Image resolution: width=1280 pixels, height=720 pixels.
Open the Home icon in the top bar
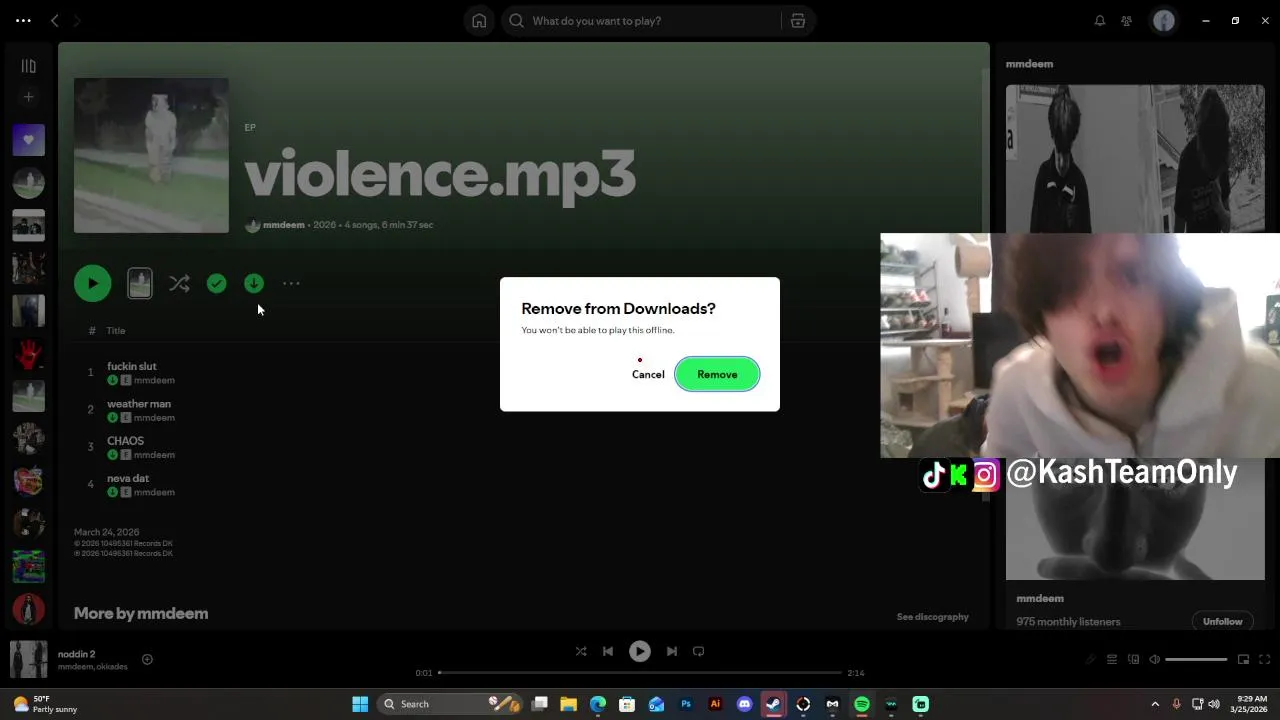tap(479, 20)
